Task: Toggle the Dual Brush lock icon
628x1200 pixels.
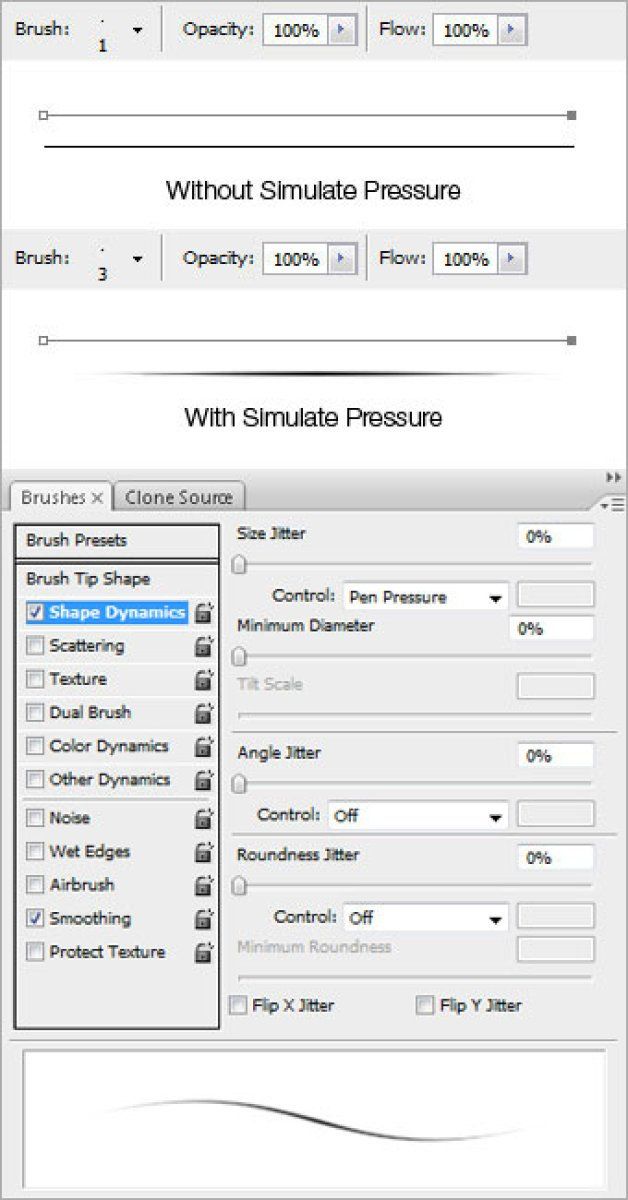Action: point(204,713)
